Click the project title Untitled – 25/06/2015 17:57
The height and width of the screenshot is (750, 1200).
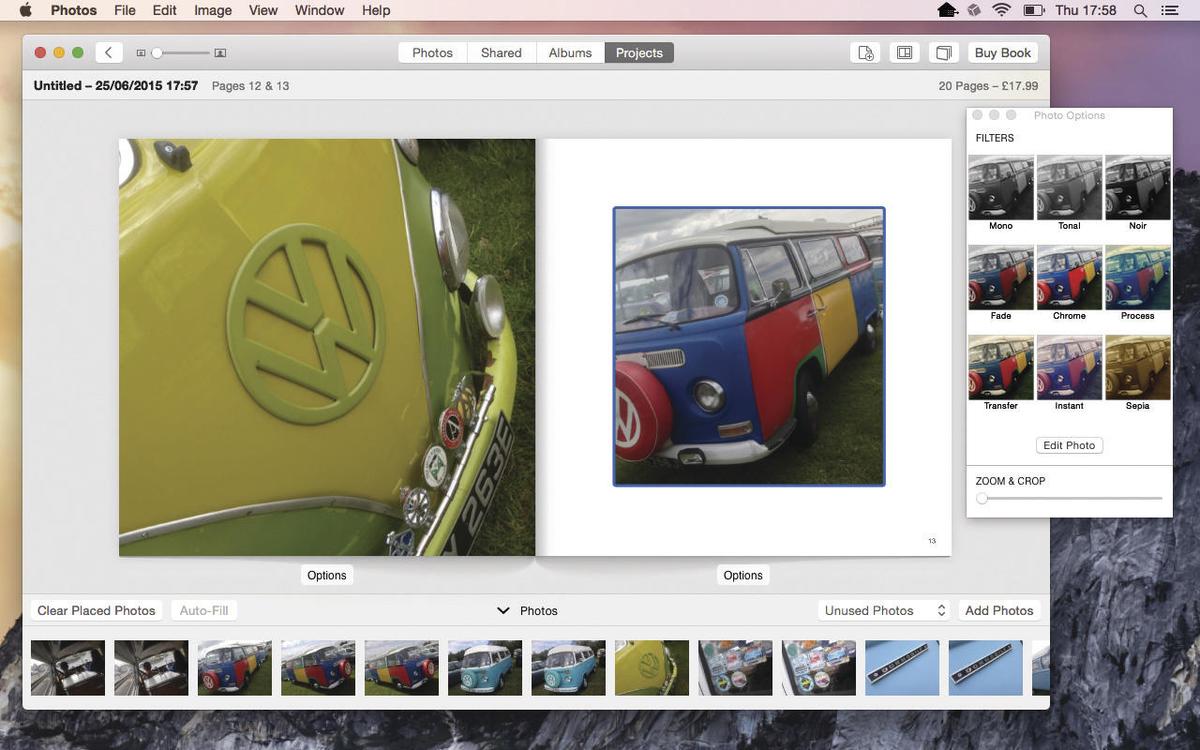tap(116, 86)
